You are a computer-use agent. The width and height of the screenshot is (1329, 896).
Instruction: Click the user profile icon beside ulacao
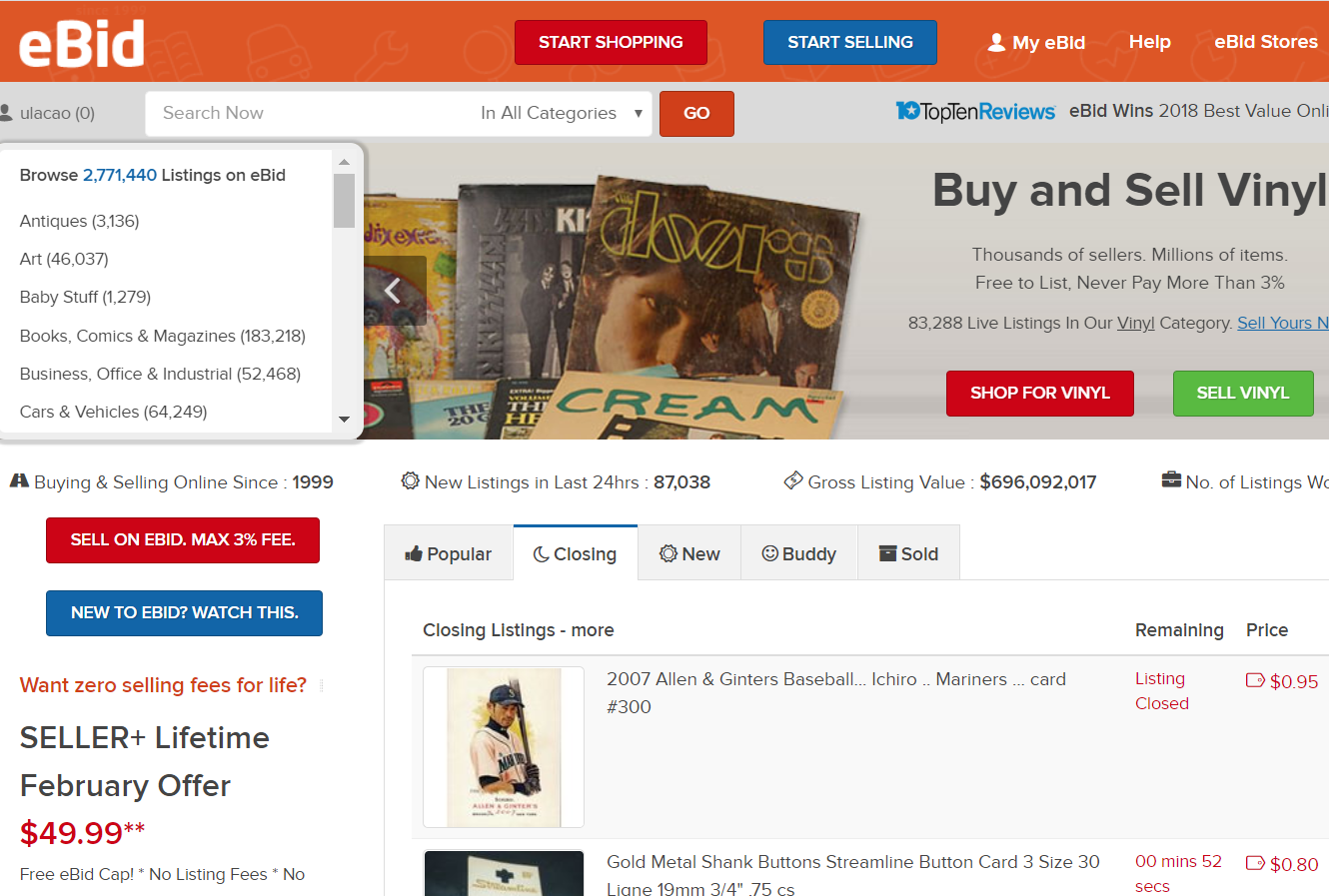(x=6, y=113)
